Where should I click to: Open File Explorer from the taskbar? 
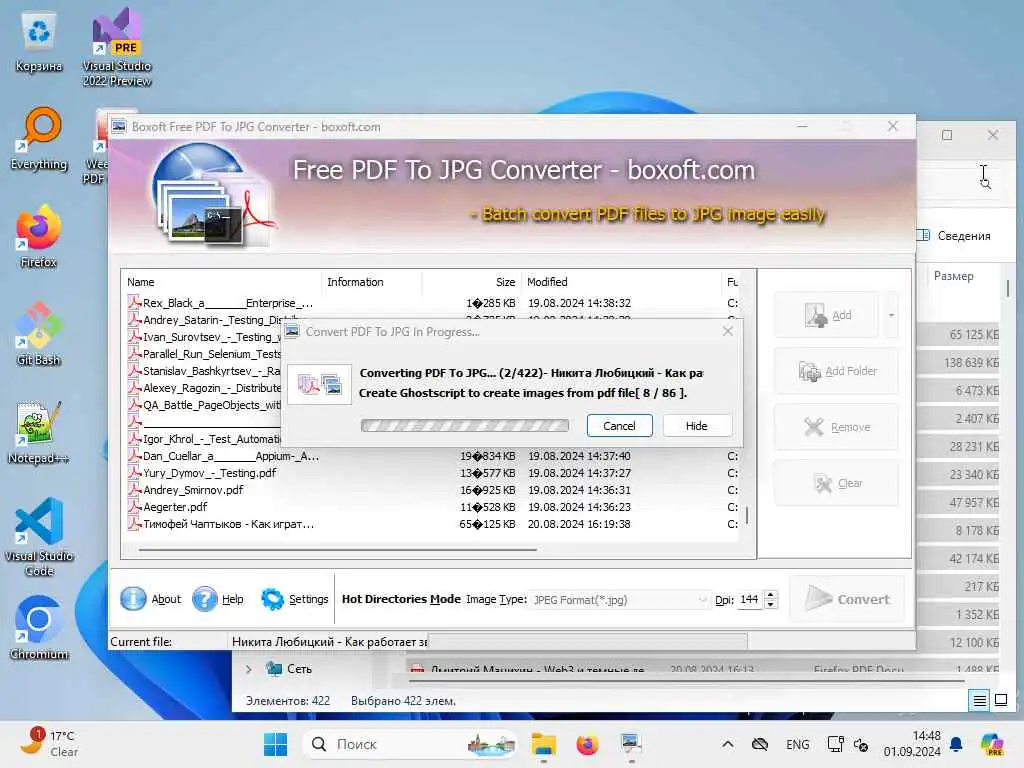coord(543,744)
